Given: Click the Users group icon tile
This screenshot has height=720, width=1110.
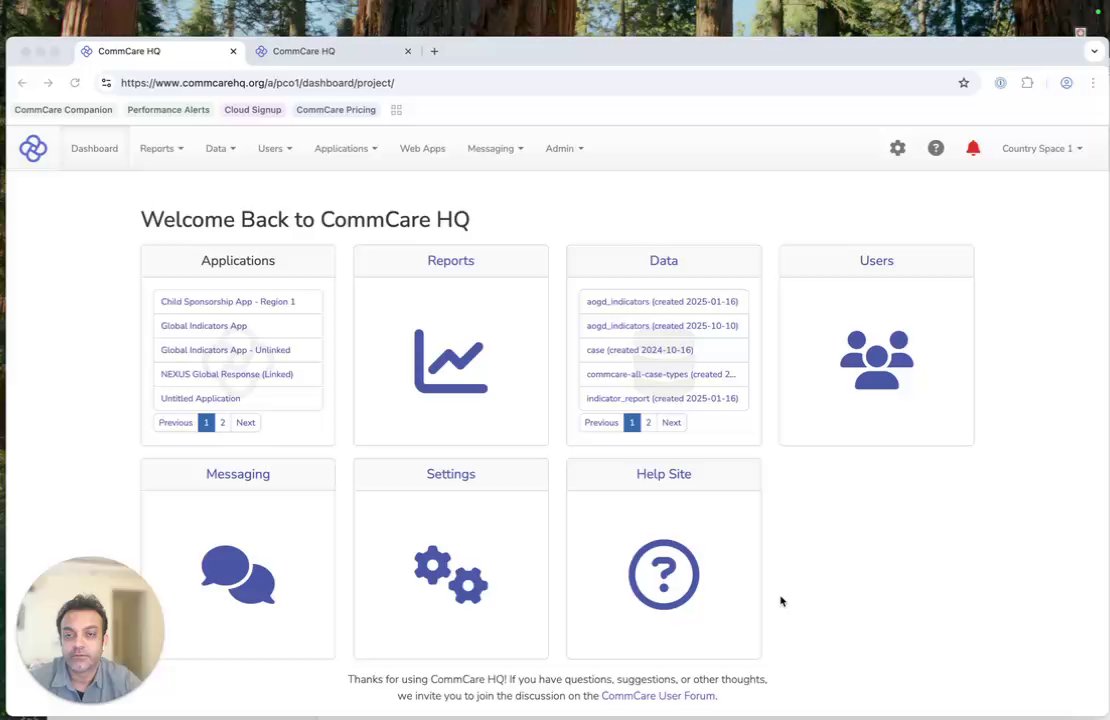Looking at the screenshot, I should (x=876, y=360).
